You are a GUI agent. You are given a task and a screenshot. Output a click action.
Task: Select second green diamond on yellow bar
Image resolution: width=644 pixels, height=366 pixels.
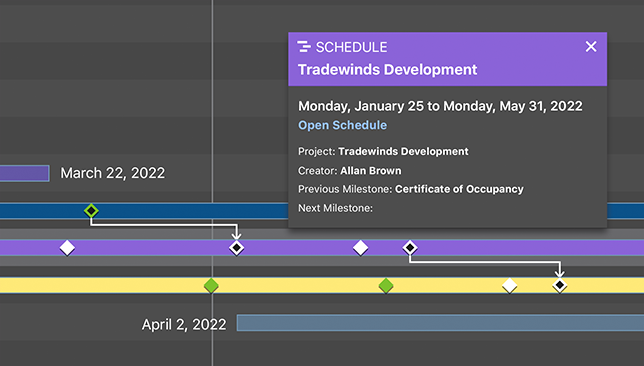click(x=386, y=285)
